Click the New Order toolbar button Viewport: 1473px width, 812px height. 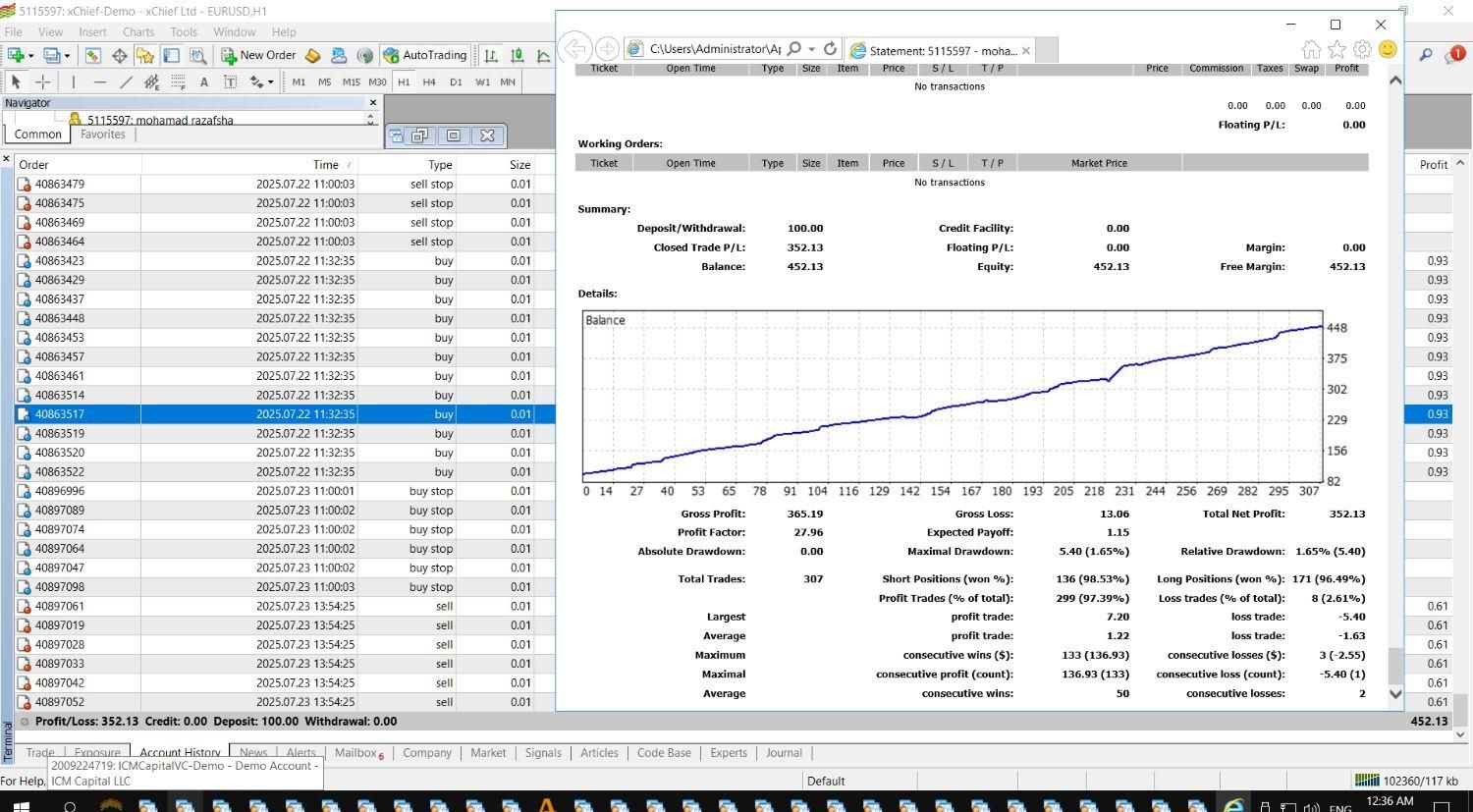coord(258,56)
